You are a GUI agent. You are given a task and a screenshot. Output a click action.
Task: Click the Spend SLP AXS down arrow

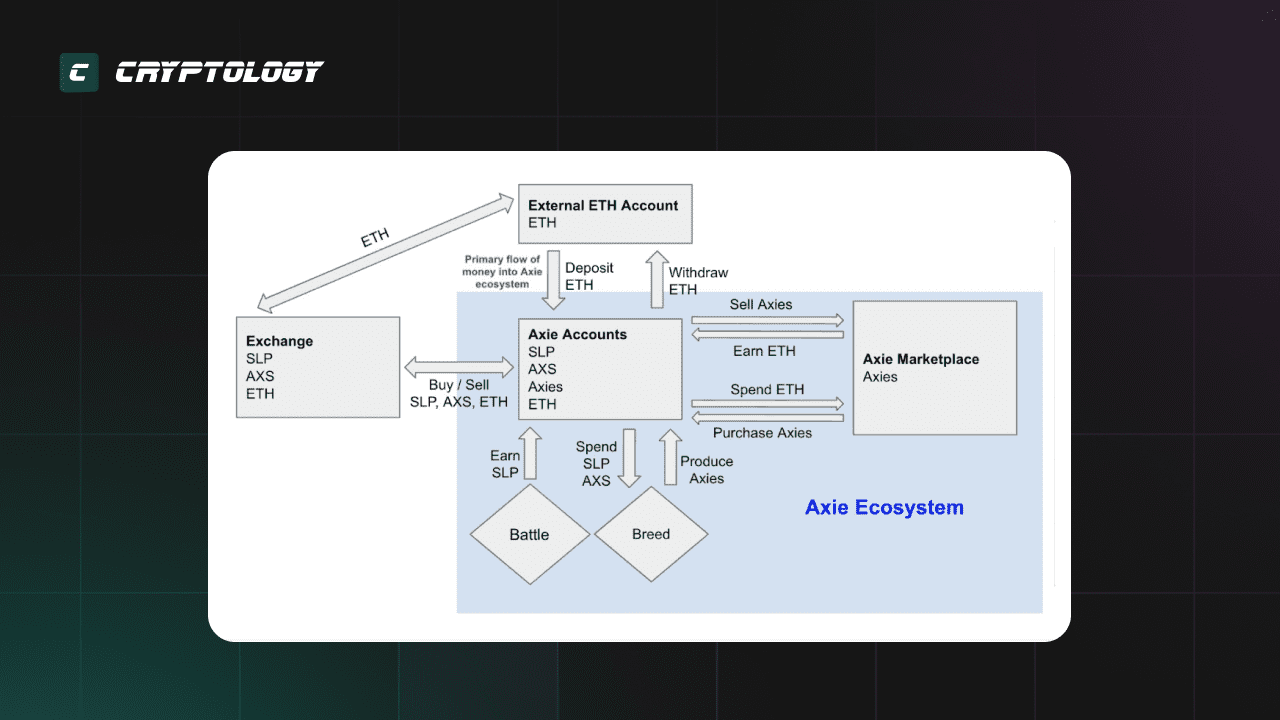[x=628, y=458]
